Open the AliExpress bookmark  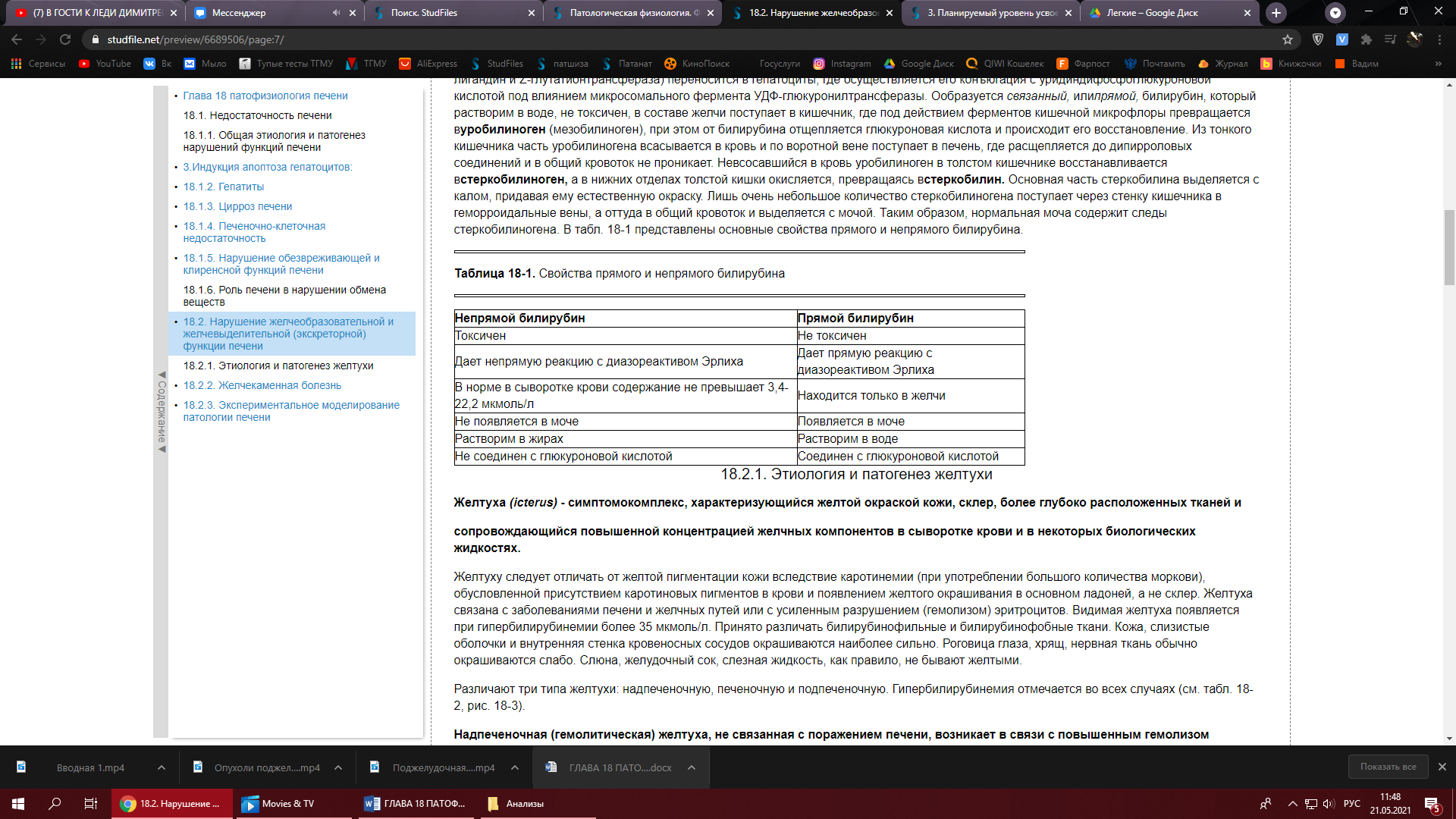pos(428,64)
